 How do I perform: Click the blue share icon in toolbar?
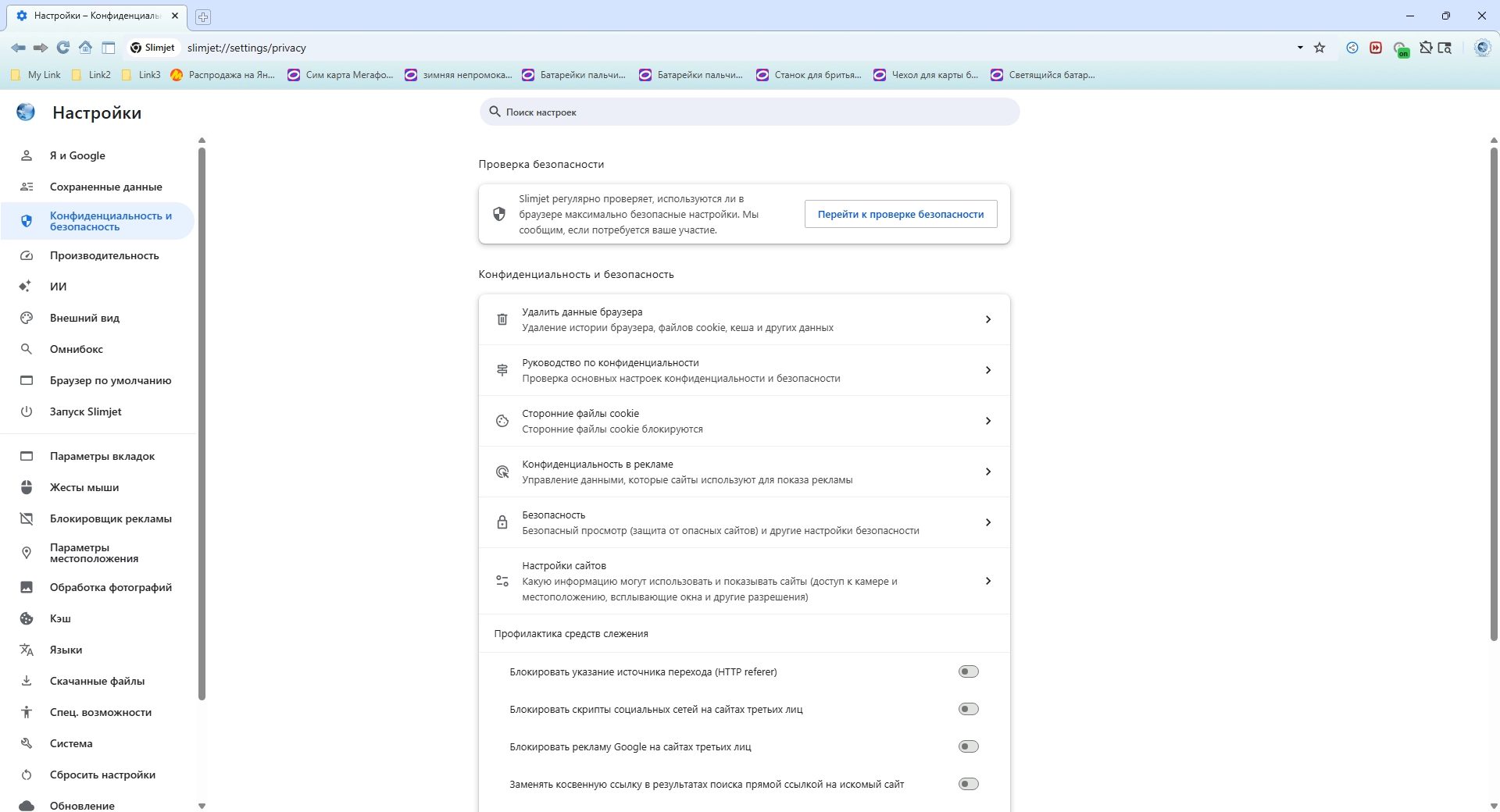tap(1352, 48)
